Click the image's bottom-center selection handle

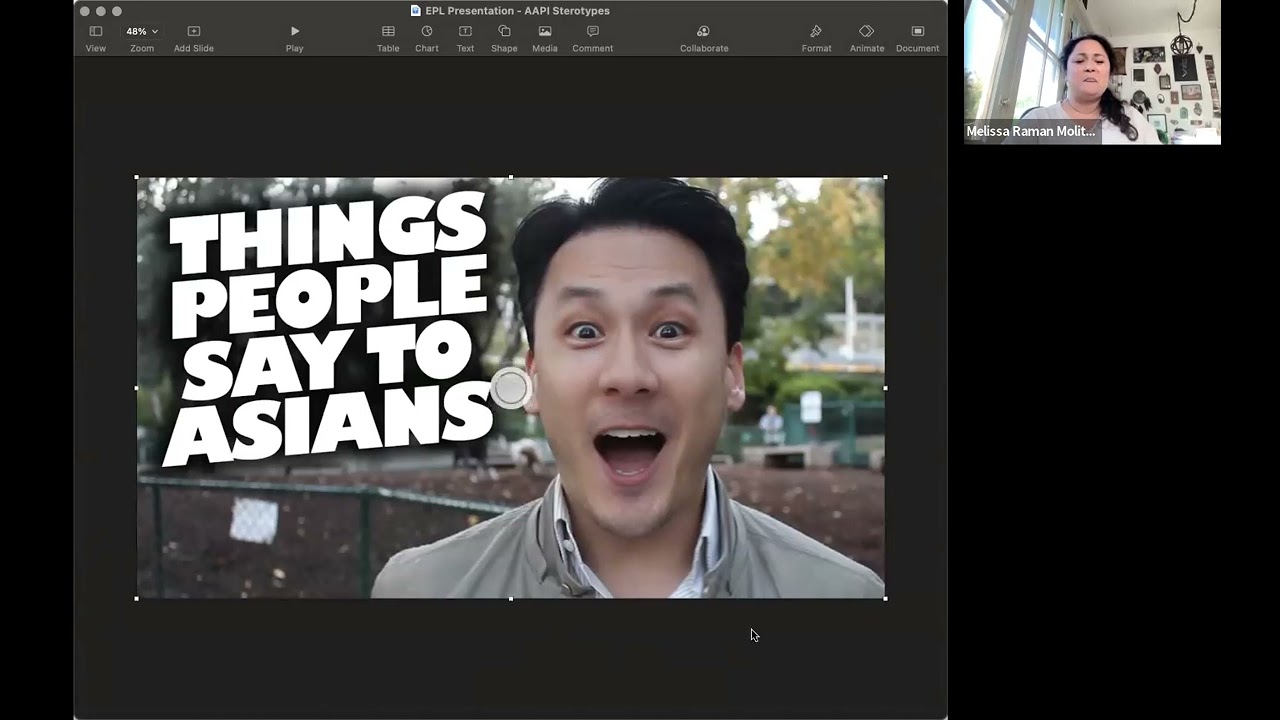tap(511, 598)
